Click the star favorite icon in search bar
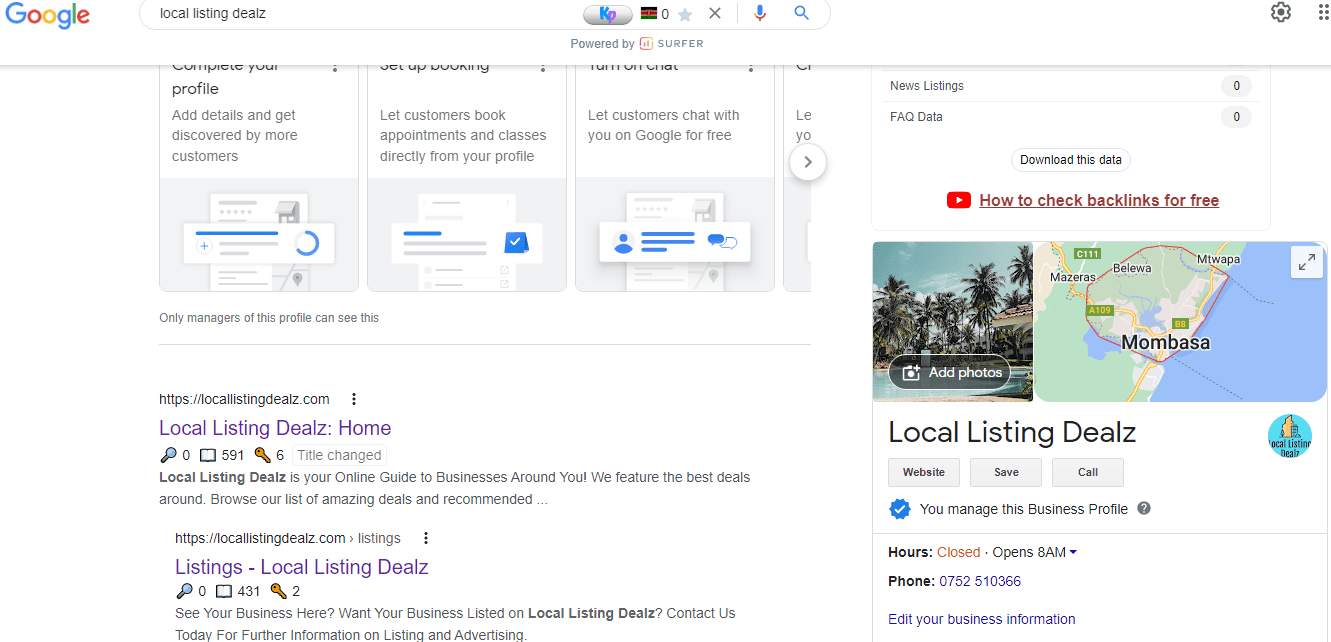Screen dimensions: 1331x642 pos(685,15)
